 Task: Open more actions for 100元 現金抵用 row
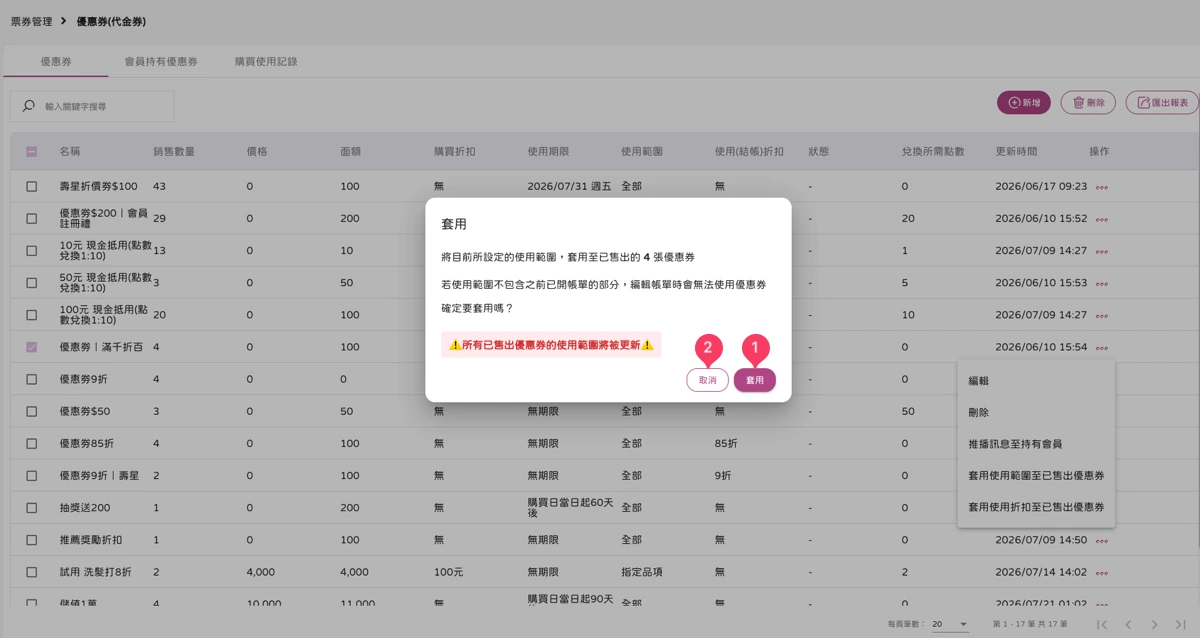pyautogui.click(x=1102, y=315)
